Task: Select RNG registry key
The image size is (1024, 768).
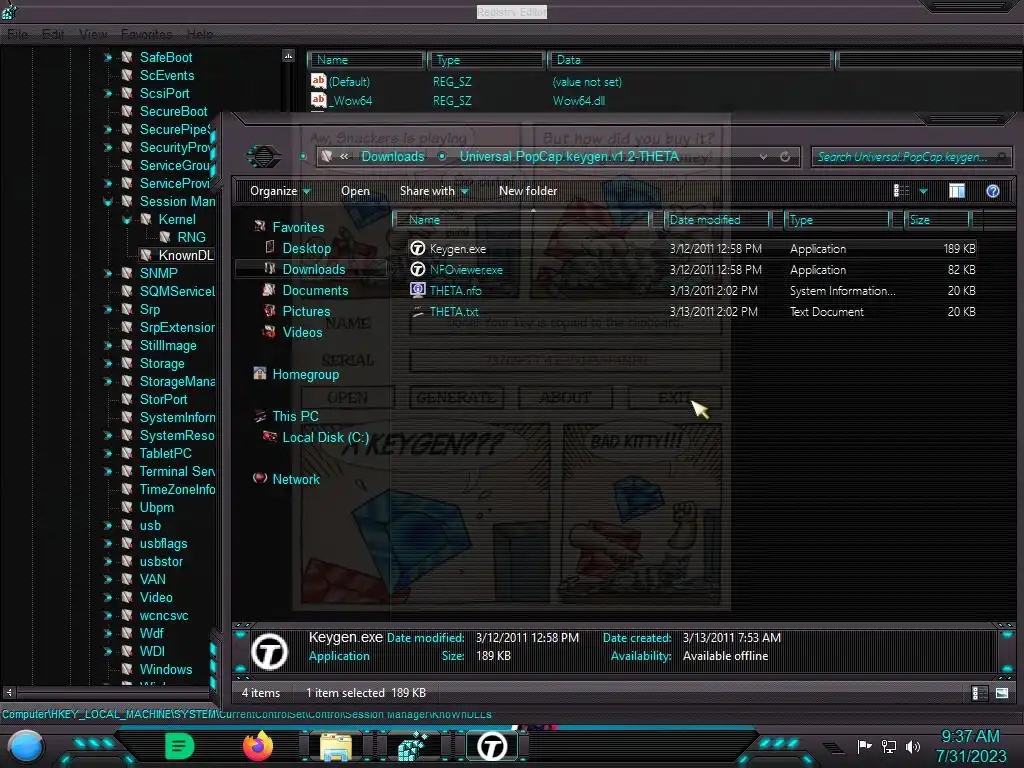Action: coord(191,237)
